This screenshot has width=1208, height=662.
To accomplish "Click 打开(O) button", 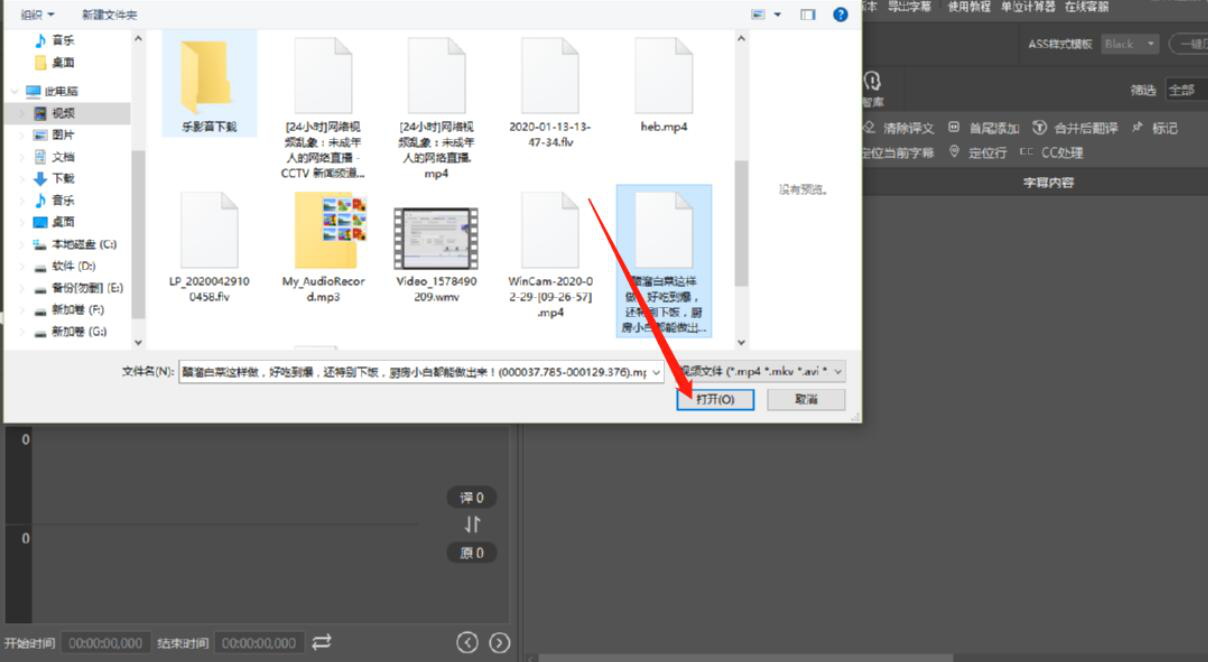I will click(x=715, y=399).
